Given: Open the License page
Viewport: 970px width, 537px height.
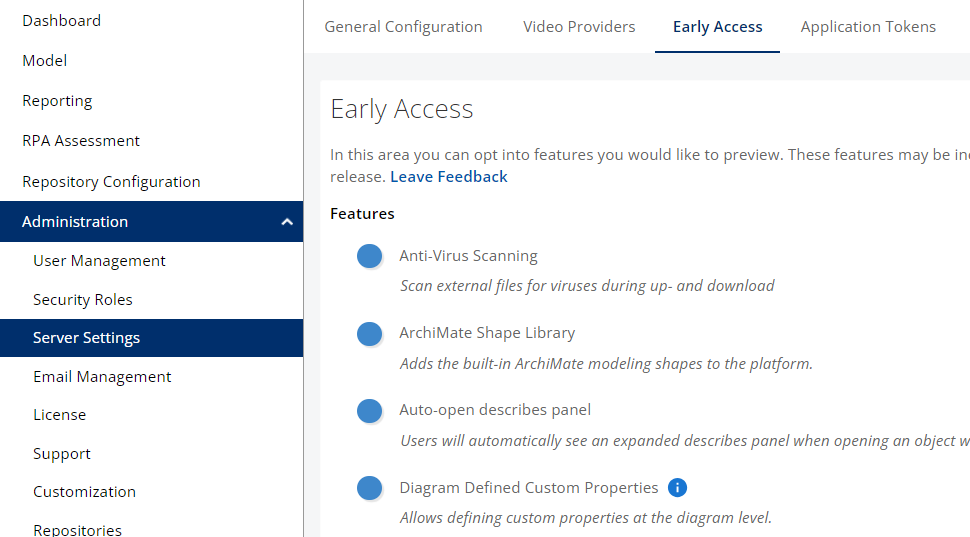Looking at the screenshot, I should (59, 415).
